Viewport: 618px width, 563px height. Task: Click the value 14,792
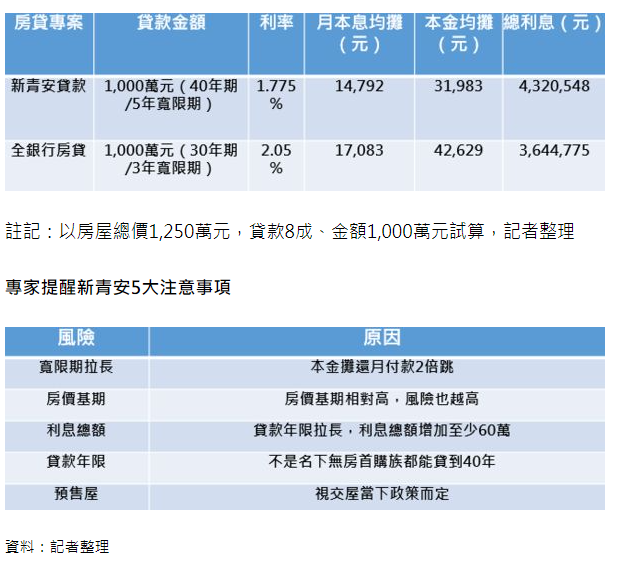[x=359, y=86]
